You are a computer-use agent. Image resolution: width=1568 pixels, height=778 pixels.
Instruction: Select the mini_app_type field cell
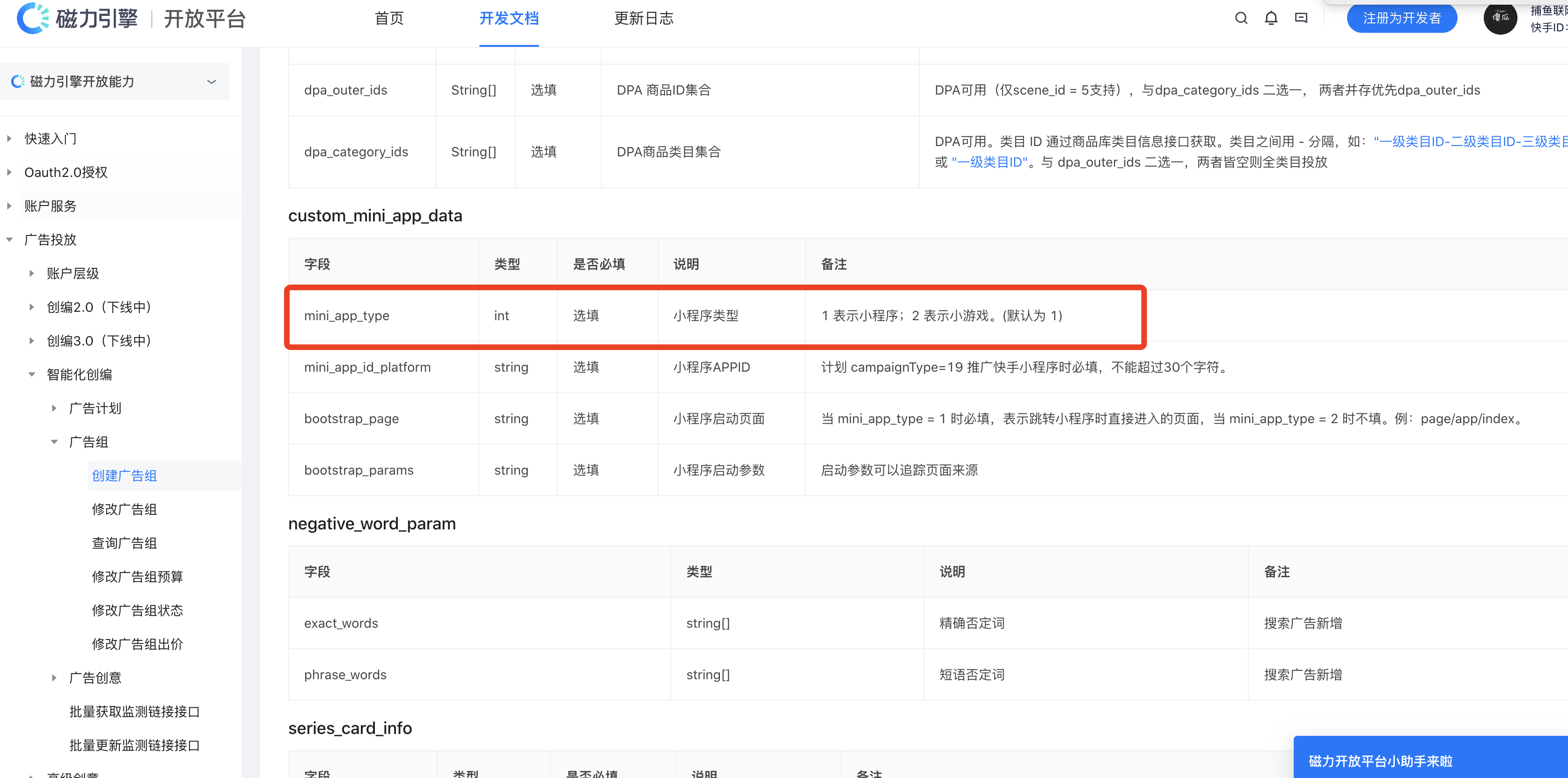[x=383, y=316]
